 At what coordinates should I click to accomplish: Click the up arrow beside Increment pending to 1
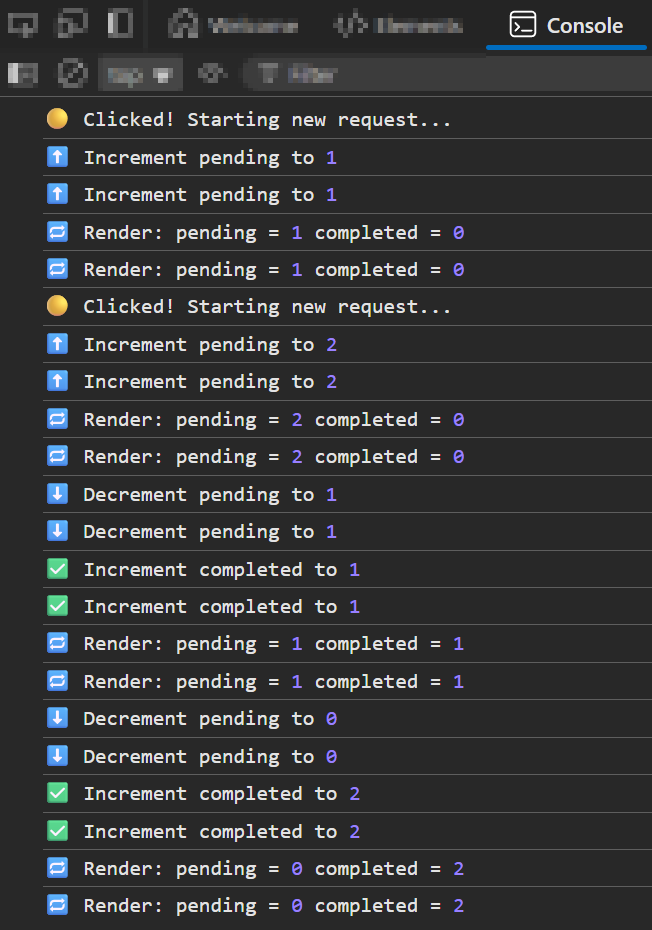57,156
